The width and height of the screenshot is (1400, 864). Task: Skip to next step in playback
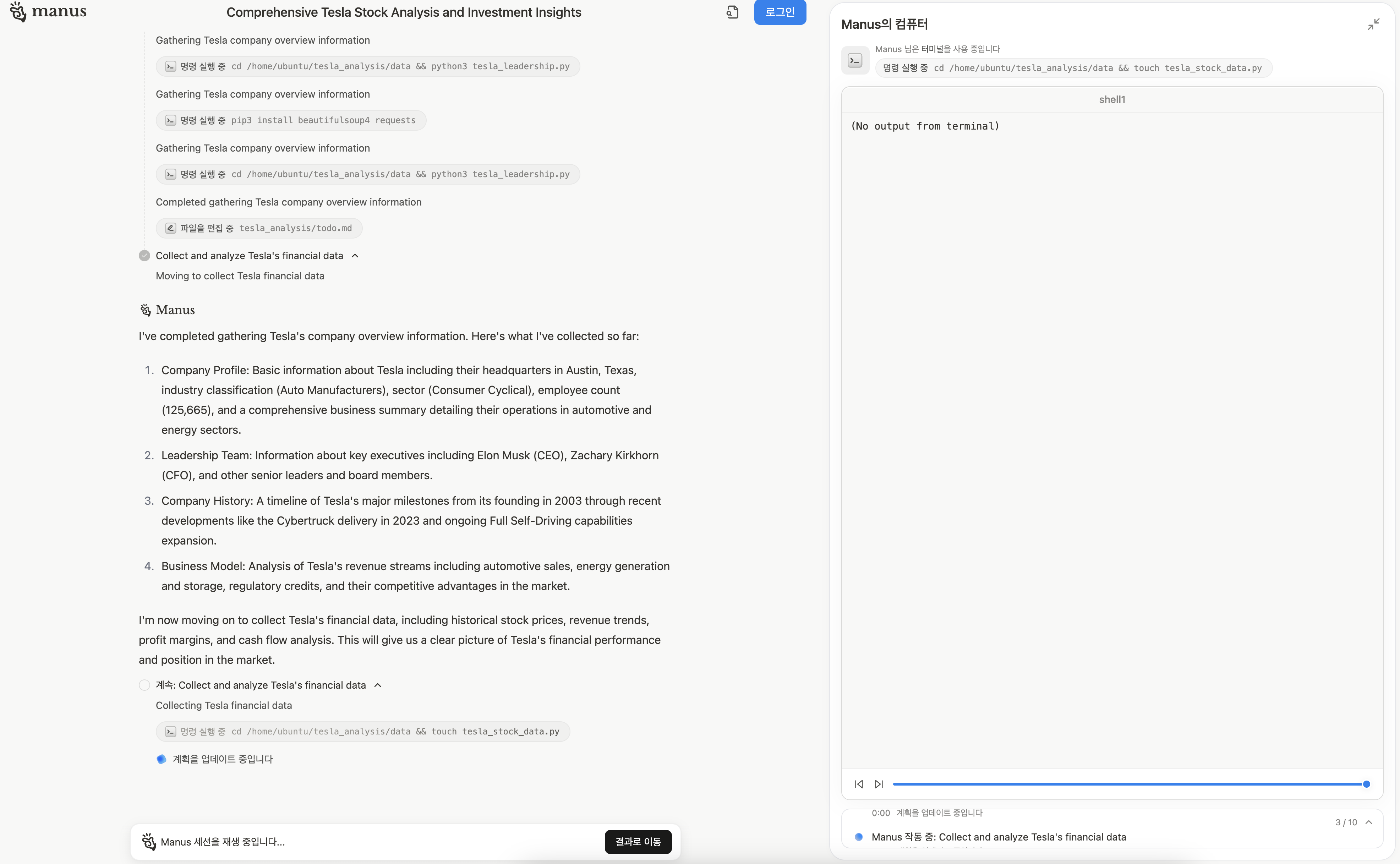(879, 784)
